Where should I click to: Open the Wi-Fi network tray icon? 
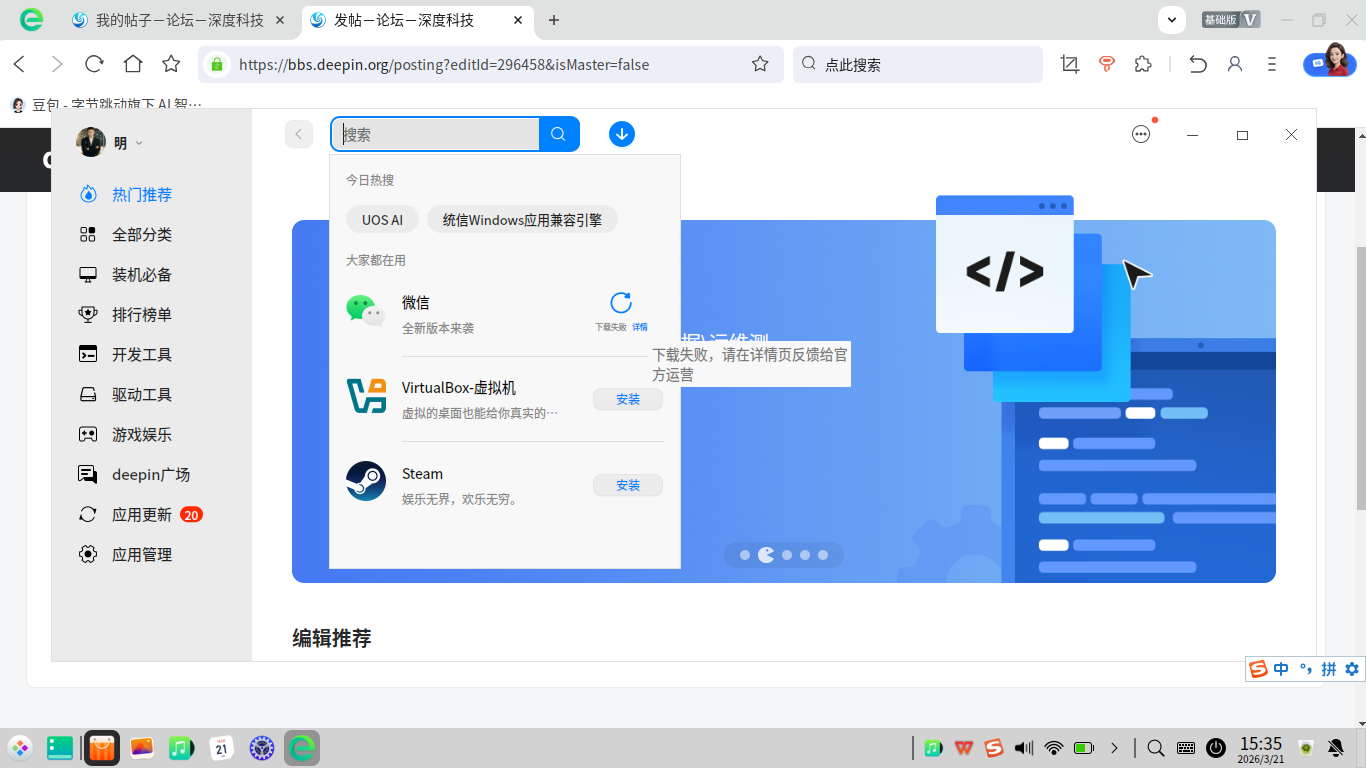(x=1053, y=747)
